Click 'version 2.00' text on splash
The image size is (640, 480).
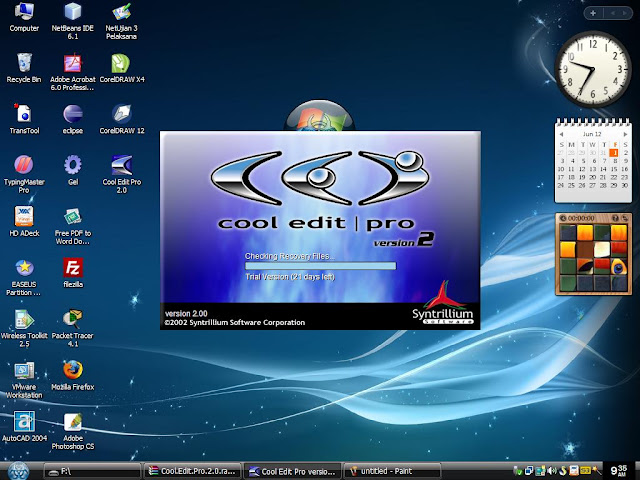[186, 313]
